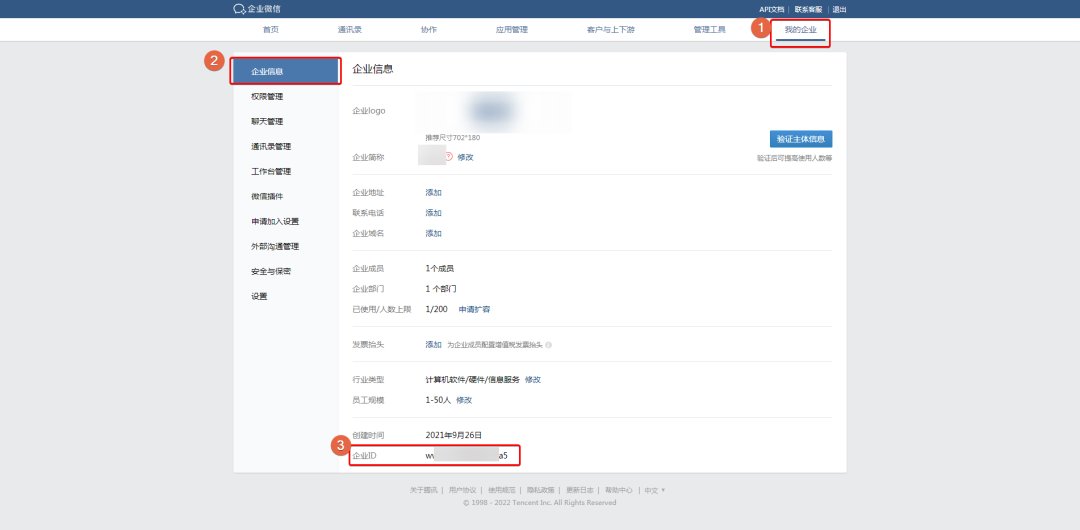Image resolution: width=1080 pixels, height=530 pixels.
Task: Click the 推荐尺寸702*180 hint text
Action: tap(453, 138)
